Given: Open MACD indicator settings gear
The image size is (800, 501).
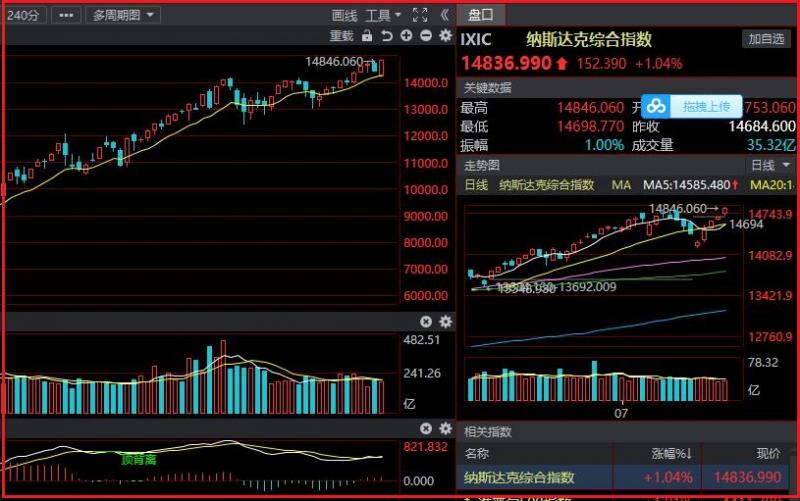Looking at the screenshot, I should click(445, 429).
